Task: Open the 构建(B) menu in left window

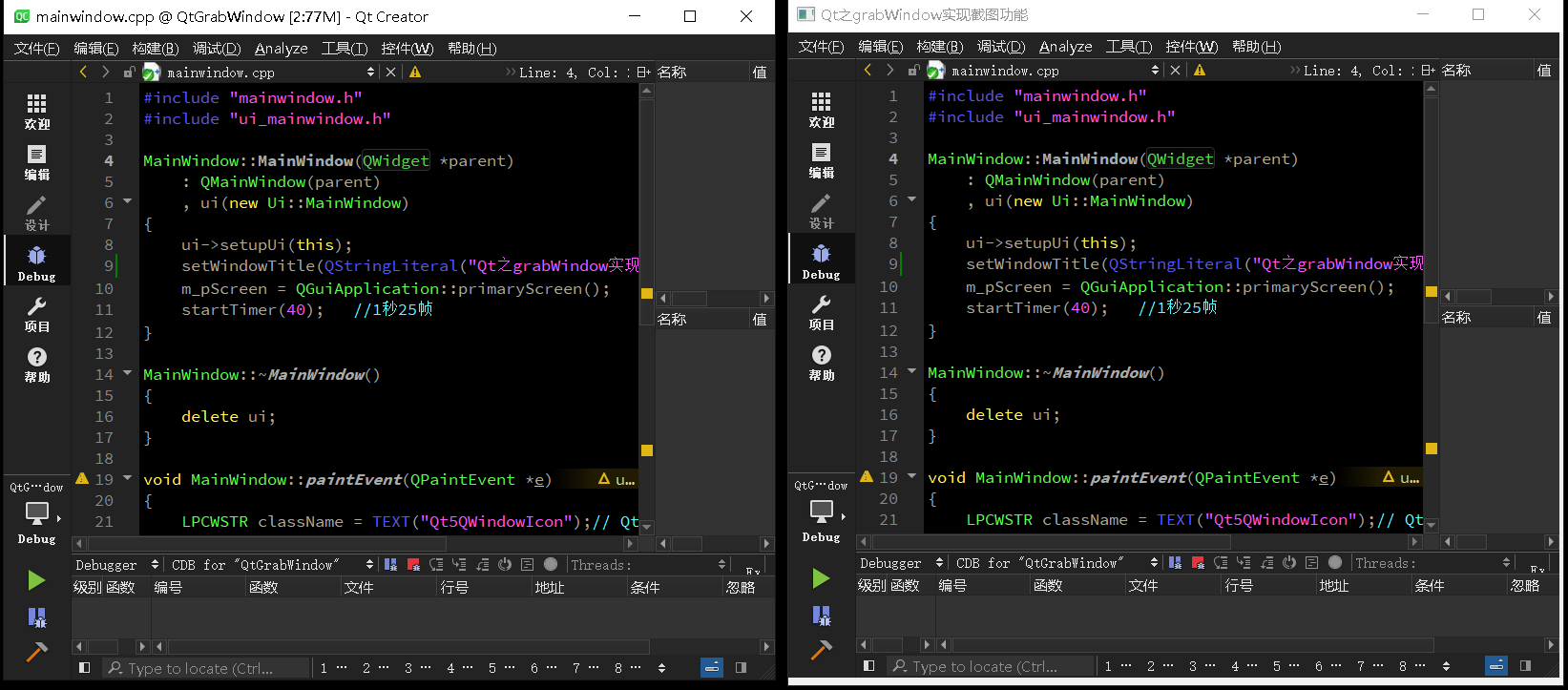Action: [x=155, y=49]
